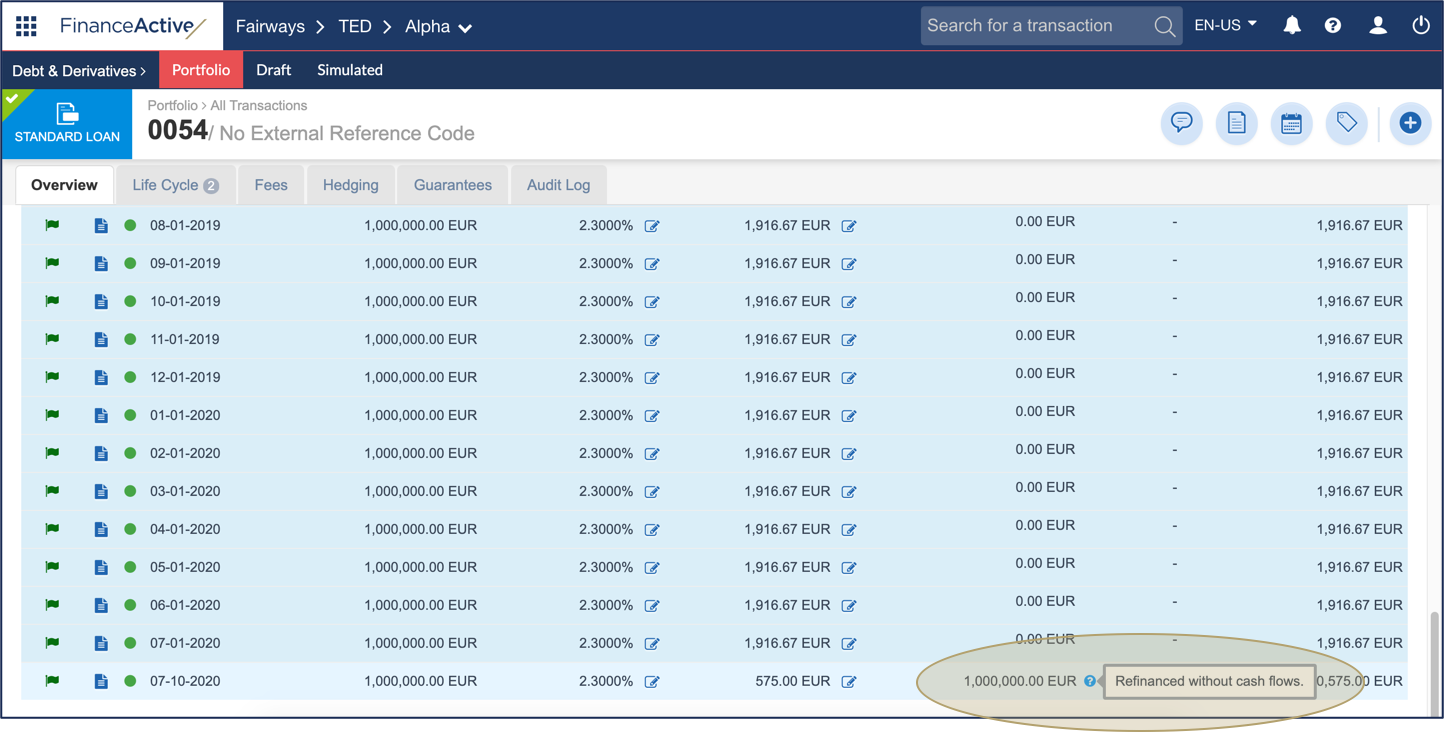Click the refinanced help icon on 07-10-2020
This screenshot has width=1444, height=732.
tap(1090, 681)
